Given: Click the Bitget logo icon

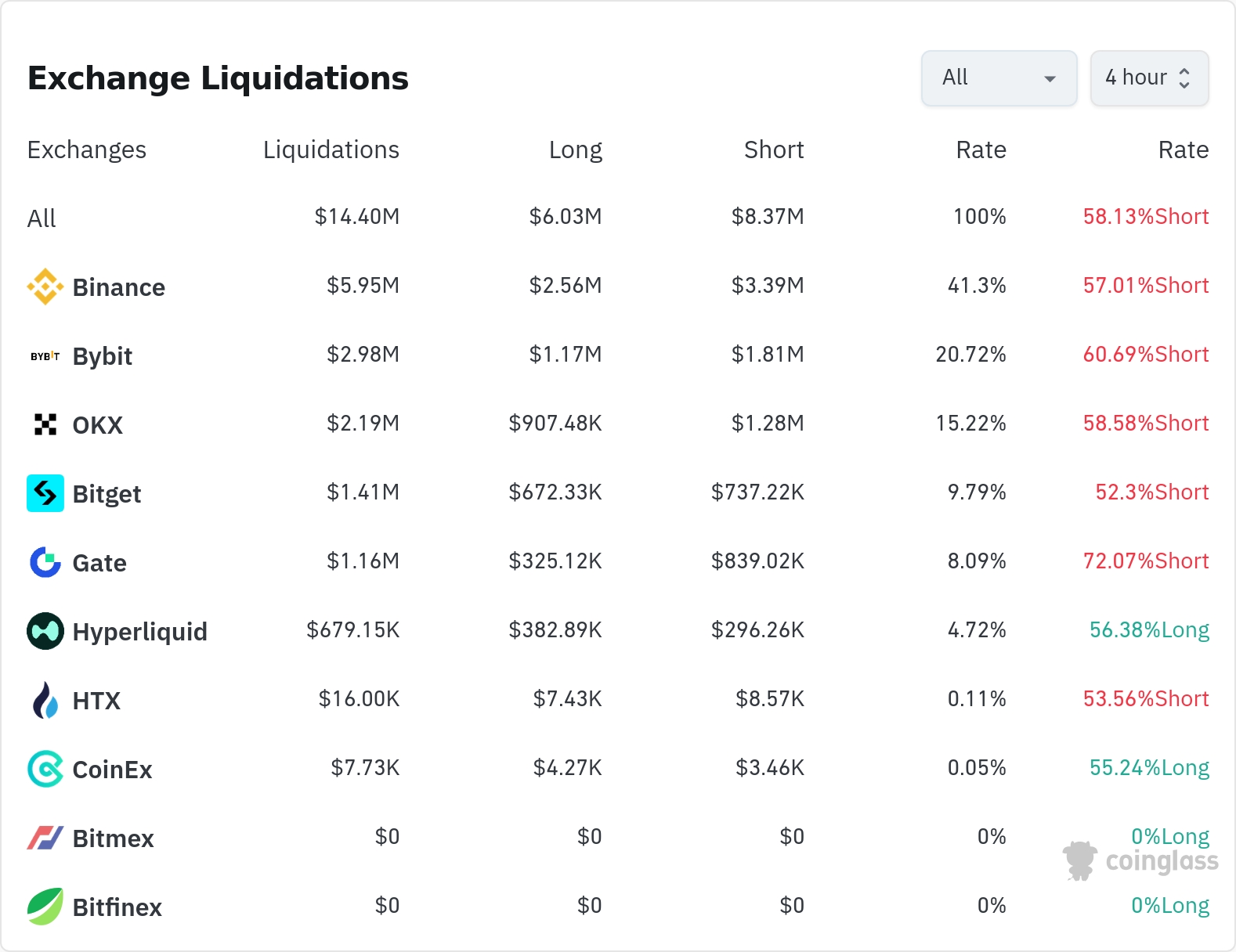Looking at the screenshot, I should [45, 493].
